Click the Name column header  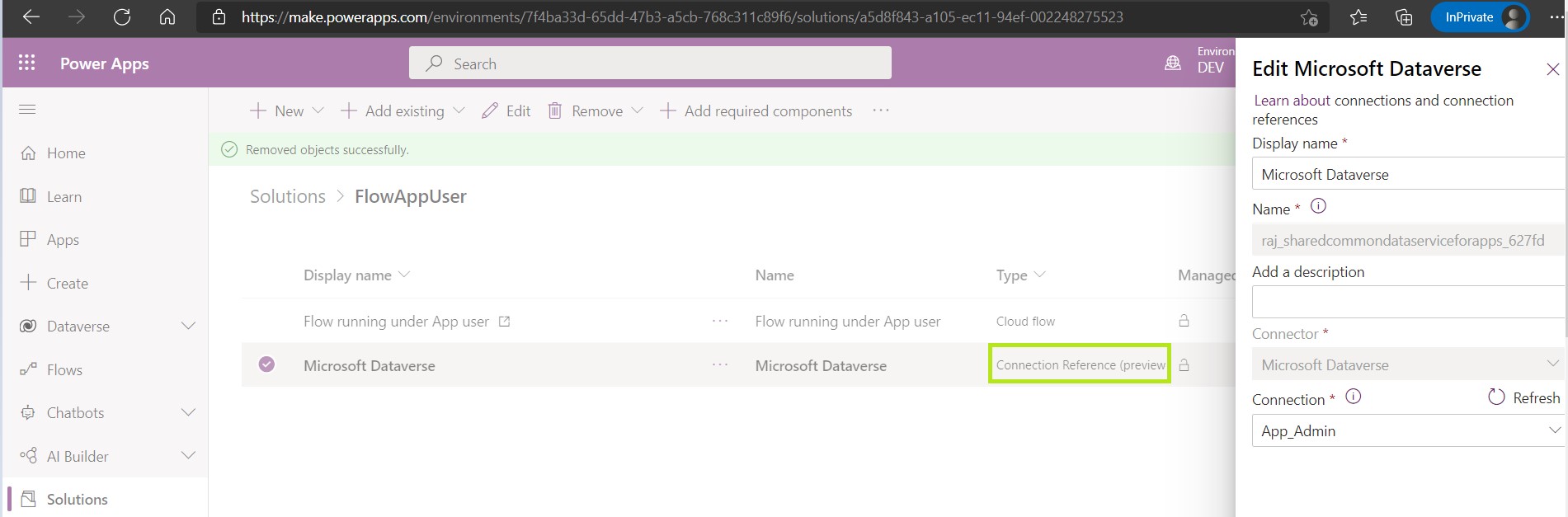[775, 275]
